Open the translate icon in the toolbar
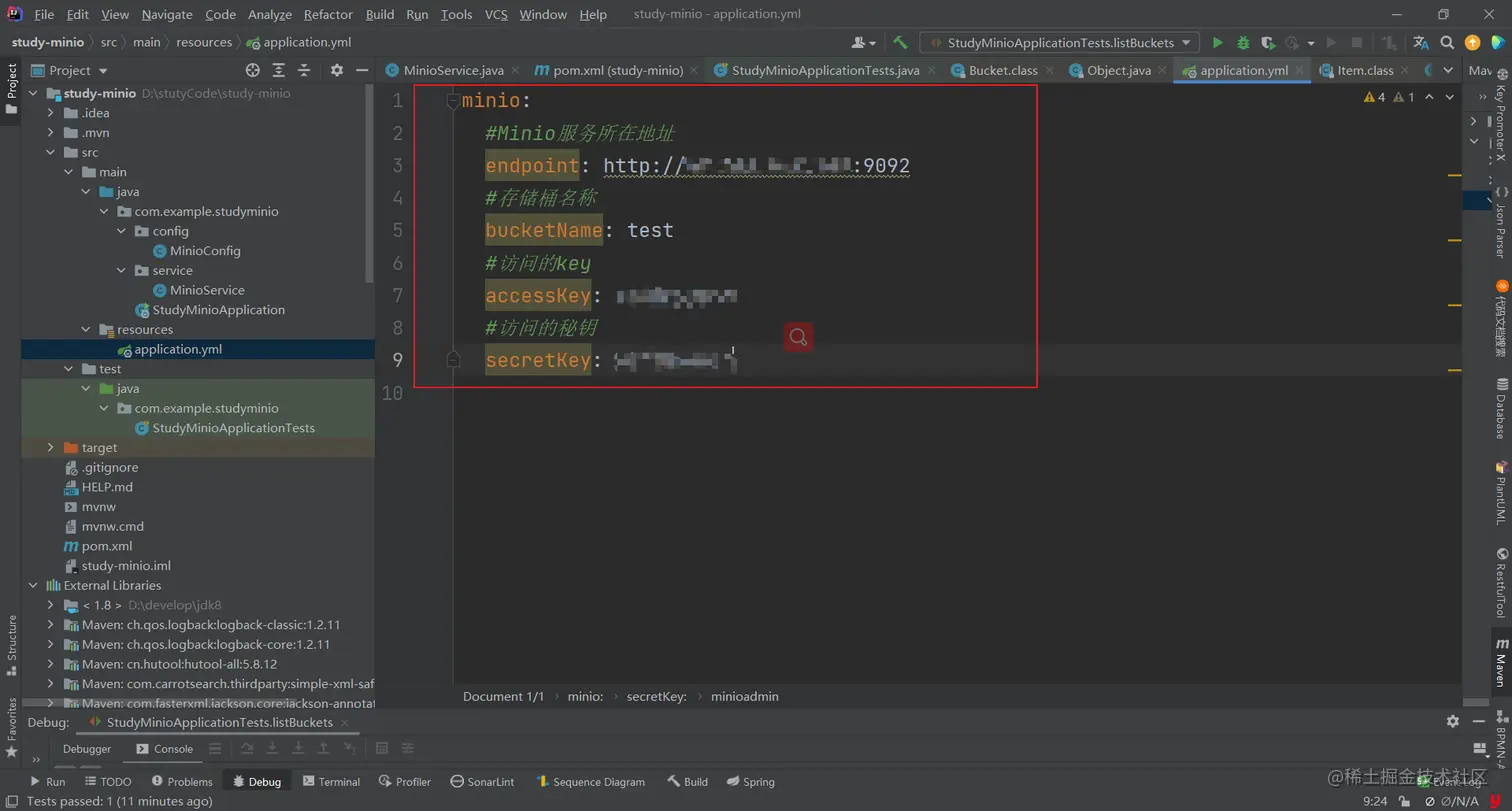This screenshot has width=1512, height=811. click(1421, 43)
